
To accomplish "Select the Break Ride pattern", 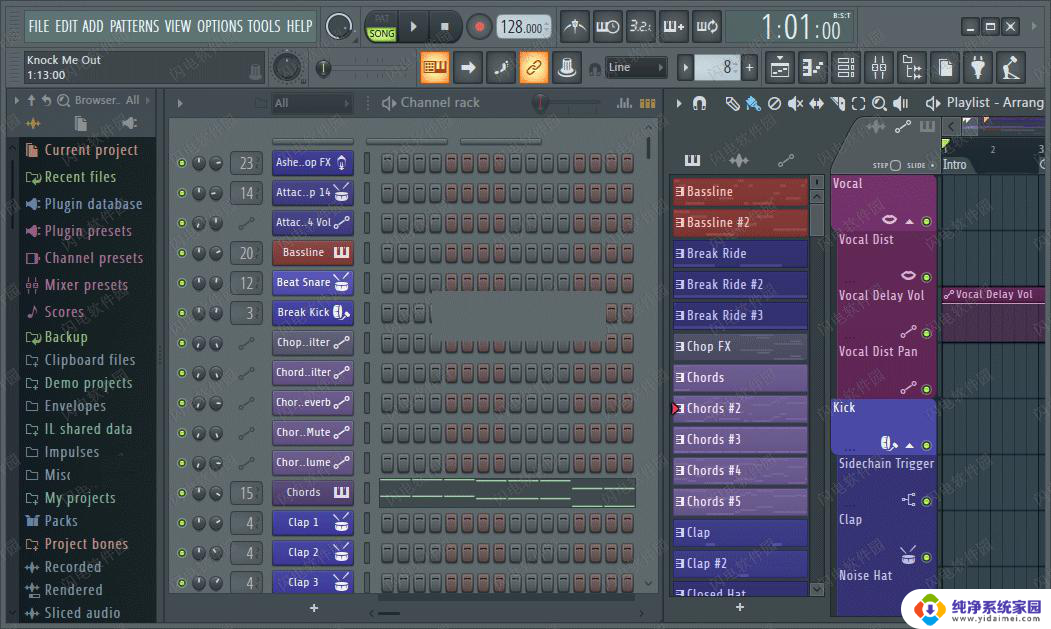I will tap(740, 253).
